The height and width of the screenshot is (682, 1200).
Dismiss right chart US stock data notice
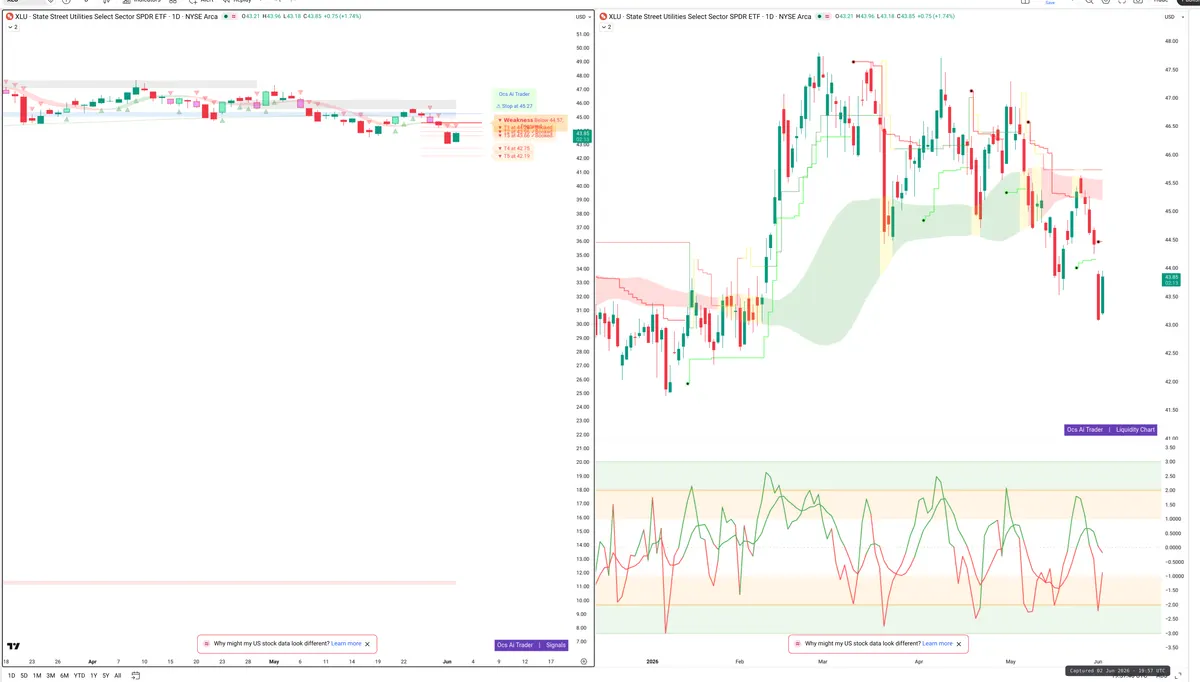[959, 644]
